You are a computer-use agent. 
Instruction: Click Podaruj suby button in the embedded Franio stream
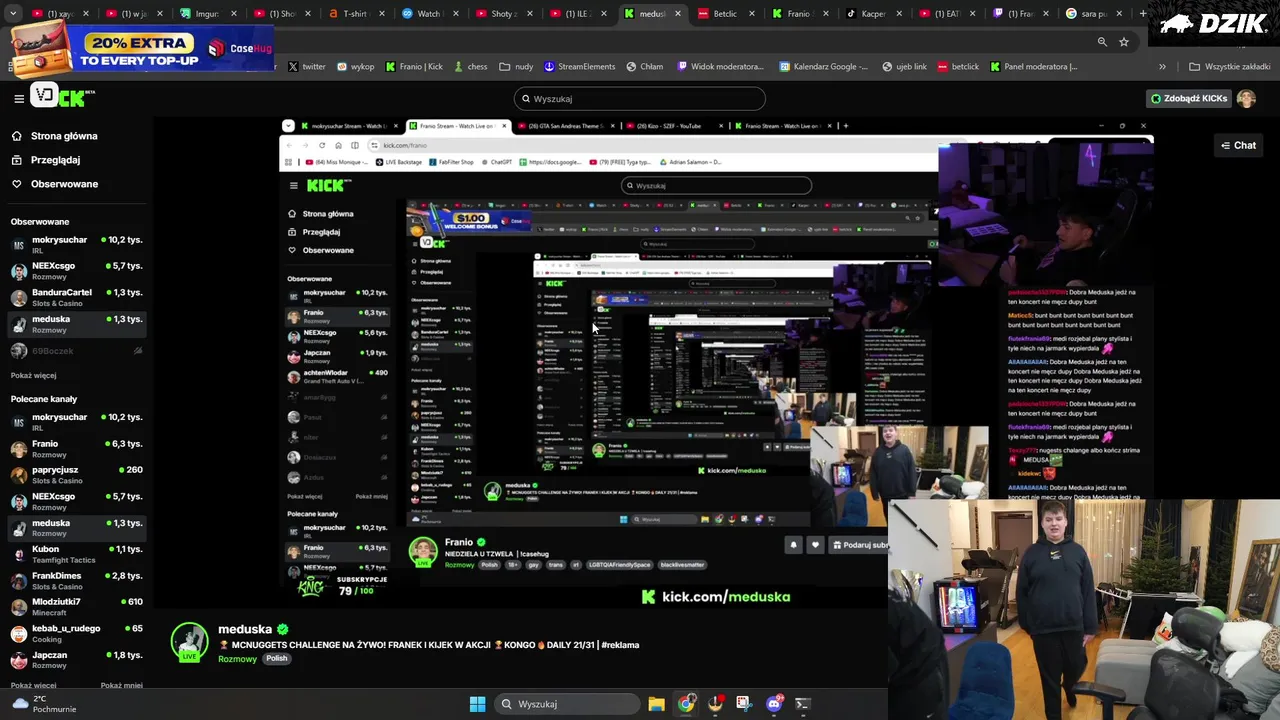(860, 545)
